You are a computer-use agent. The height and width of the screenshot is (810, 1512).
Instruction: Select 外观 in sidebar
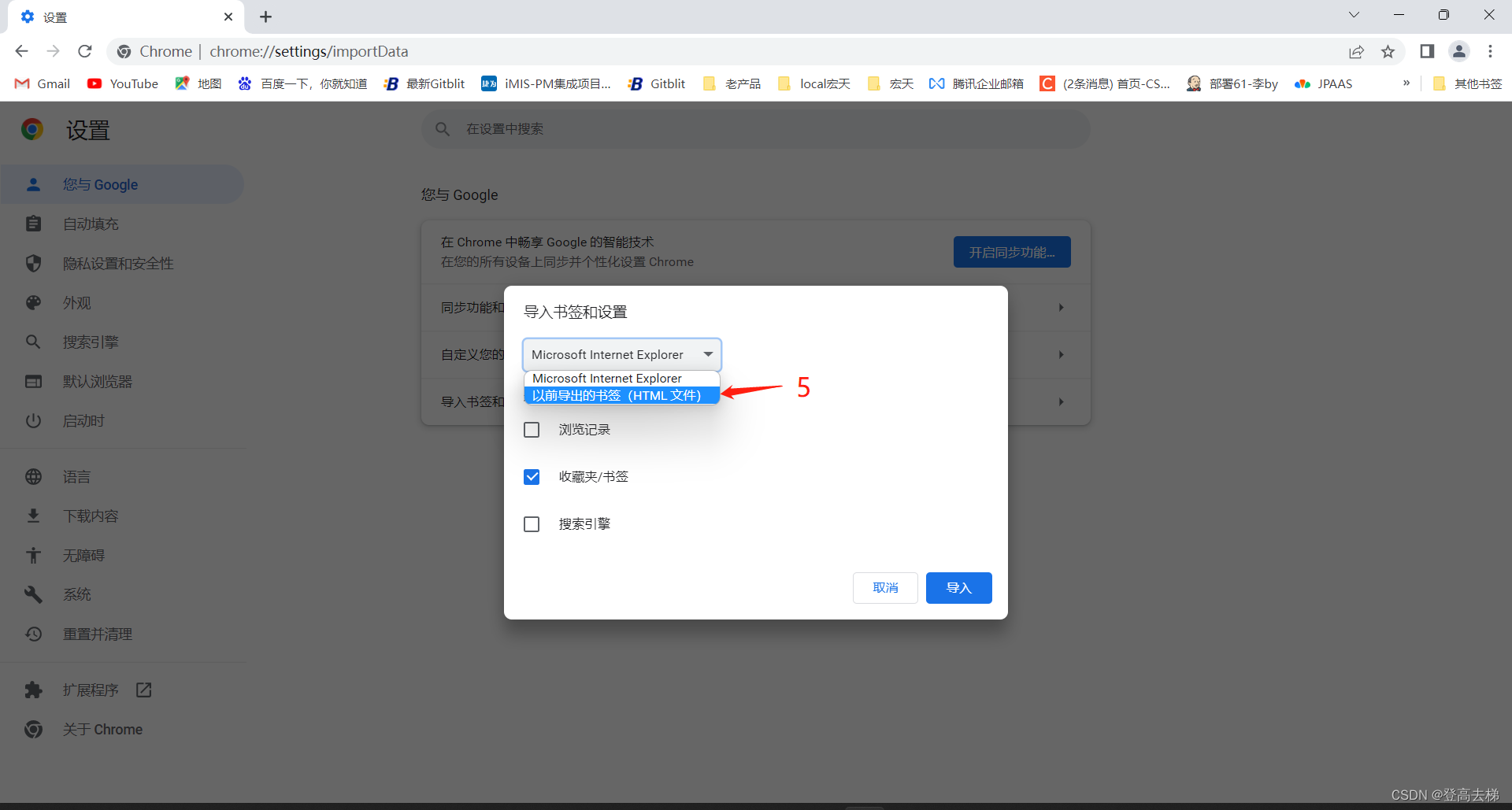[x=122, y=302]
